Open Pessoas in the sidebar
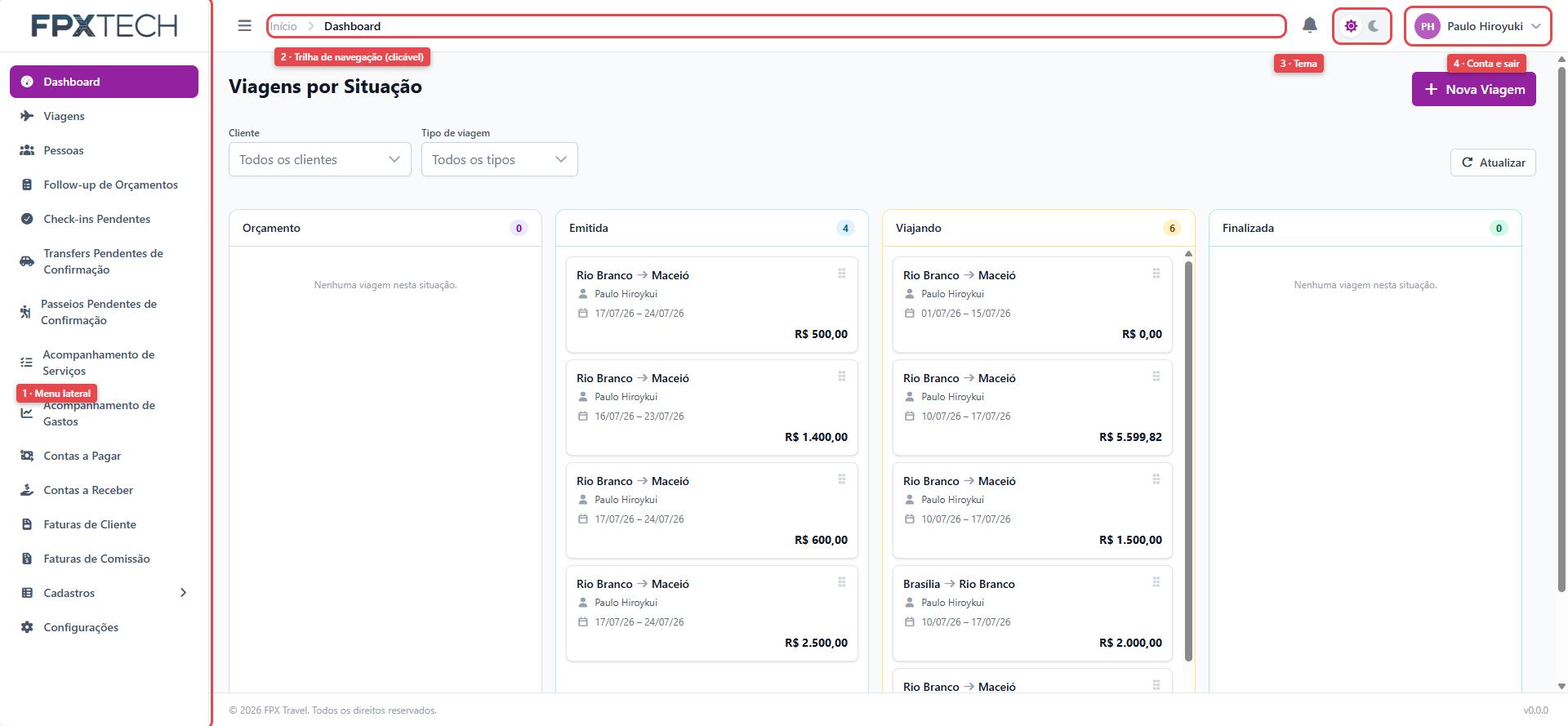Viewport: 1568px width, 726px height. click(x=104, y=150)
